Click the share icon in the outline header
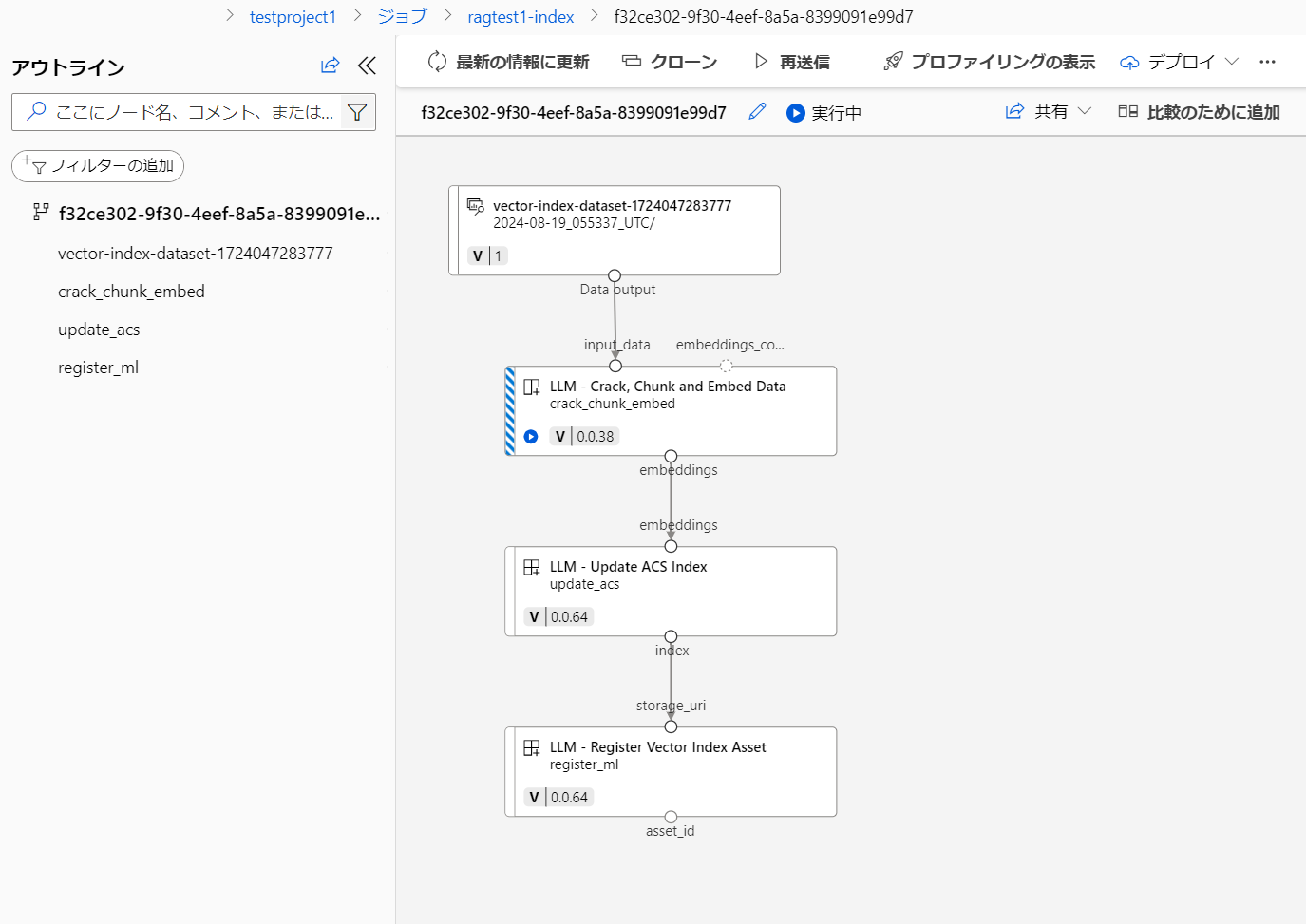This screenshot has height=924, width=1306. (x=330, y=66)
